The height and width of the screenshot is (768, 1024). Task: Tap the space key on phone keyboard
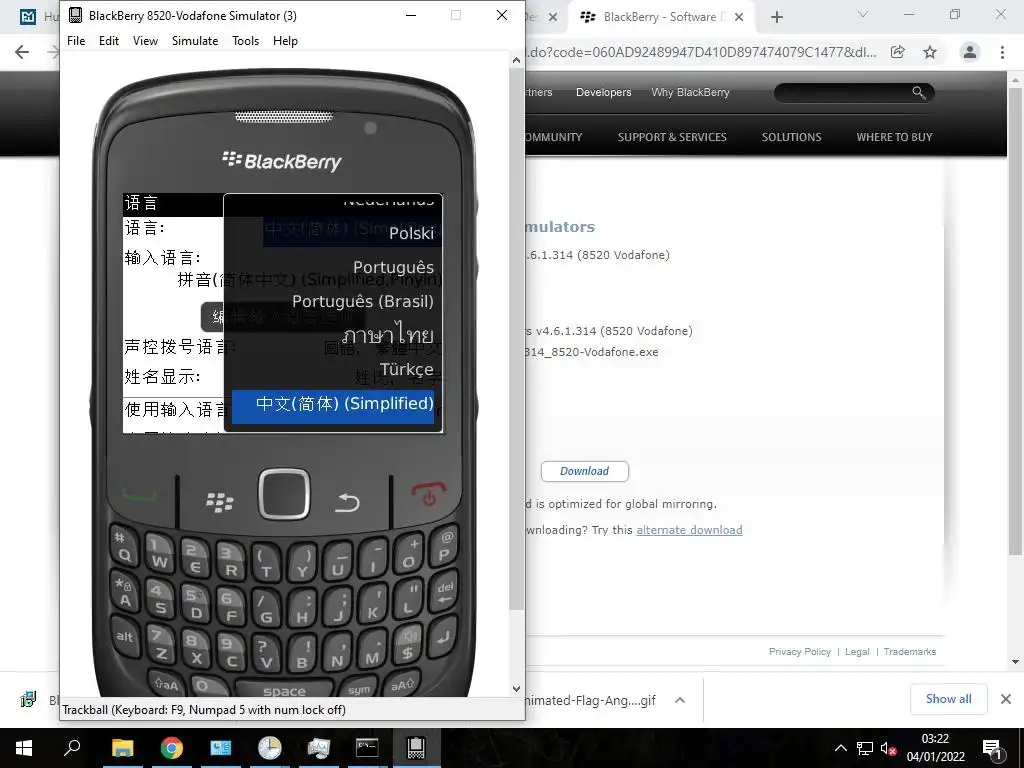point(284,690)
